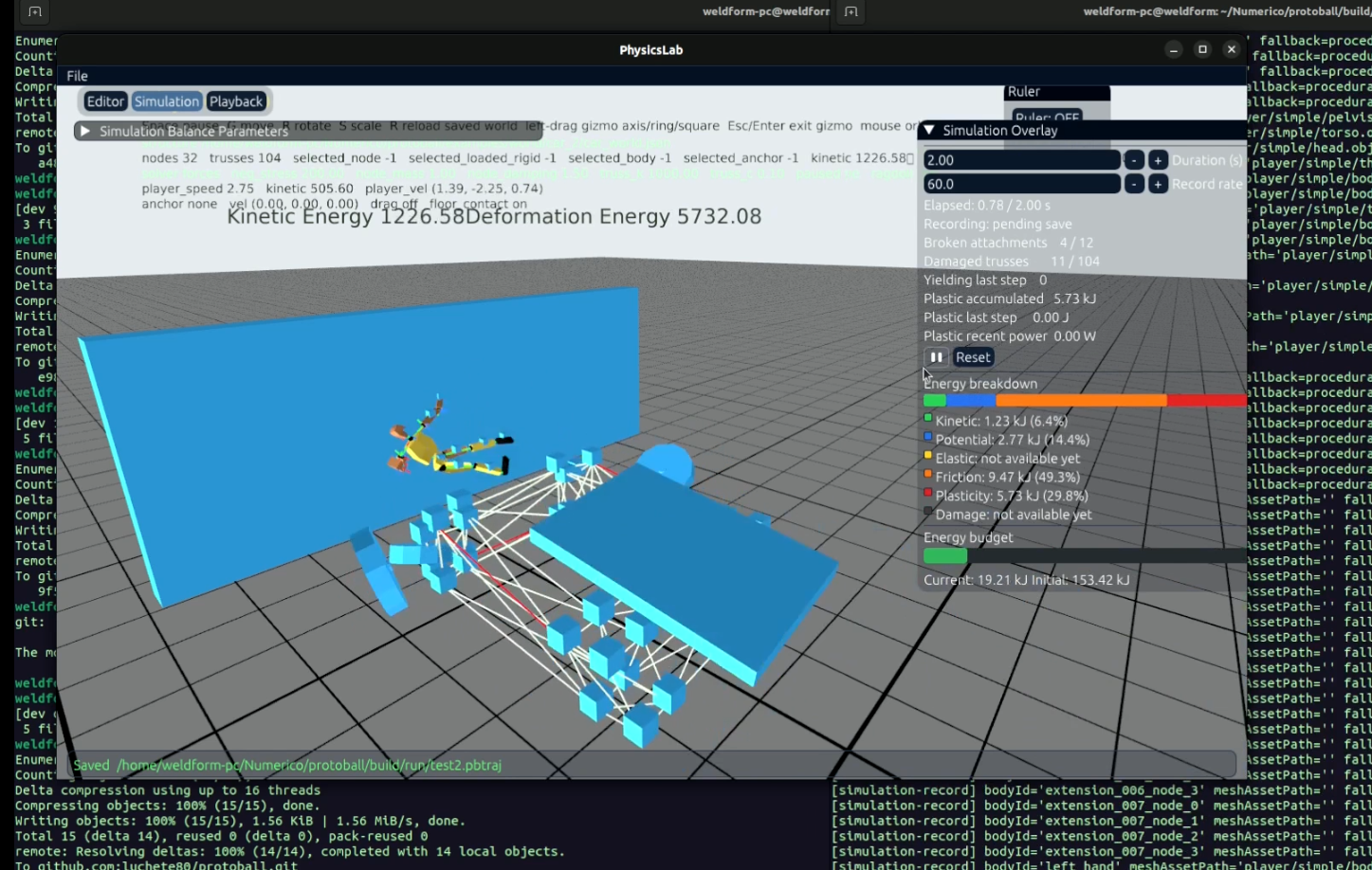Image resolution: width=1372 pixels, height=870 pixels.
Task: Maximize the PhysicsLab window
Action: pos(1202,49)
